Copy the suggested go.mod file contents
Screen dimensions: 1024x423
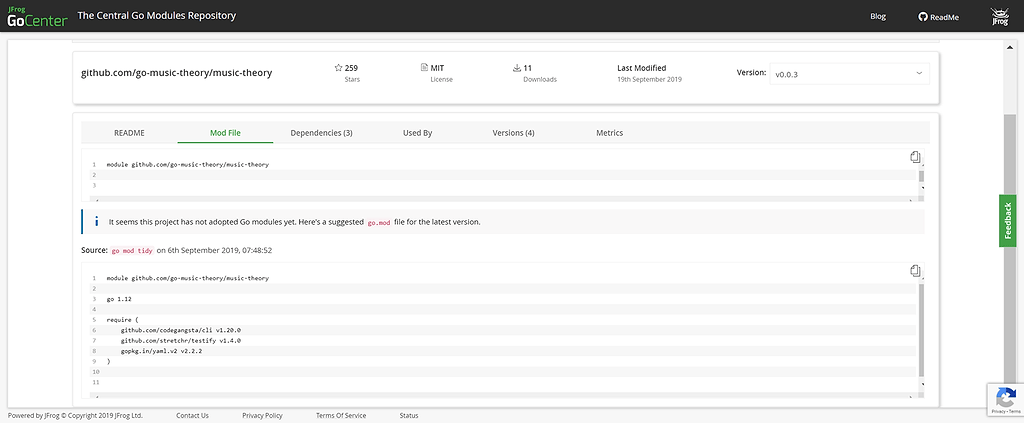click(x=915, y=270)
